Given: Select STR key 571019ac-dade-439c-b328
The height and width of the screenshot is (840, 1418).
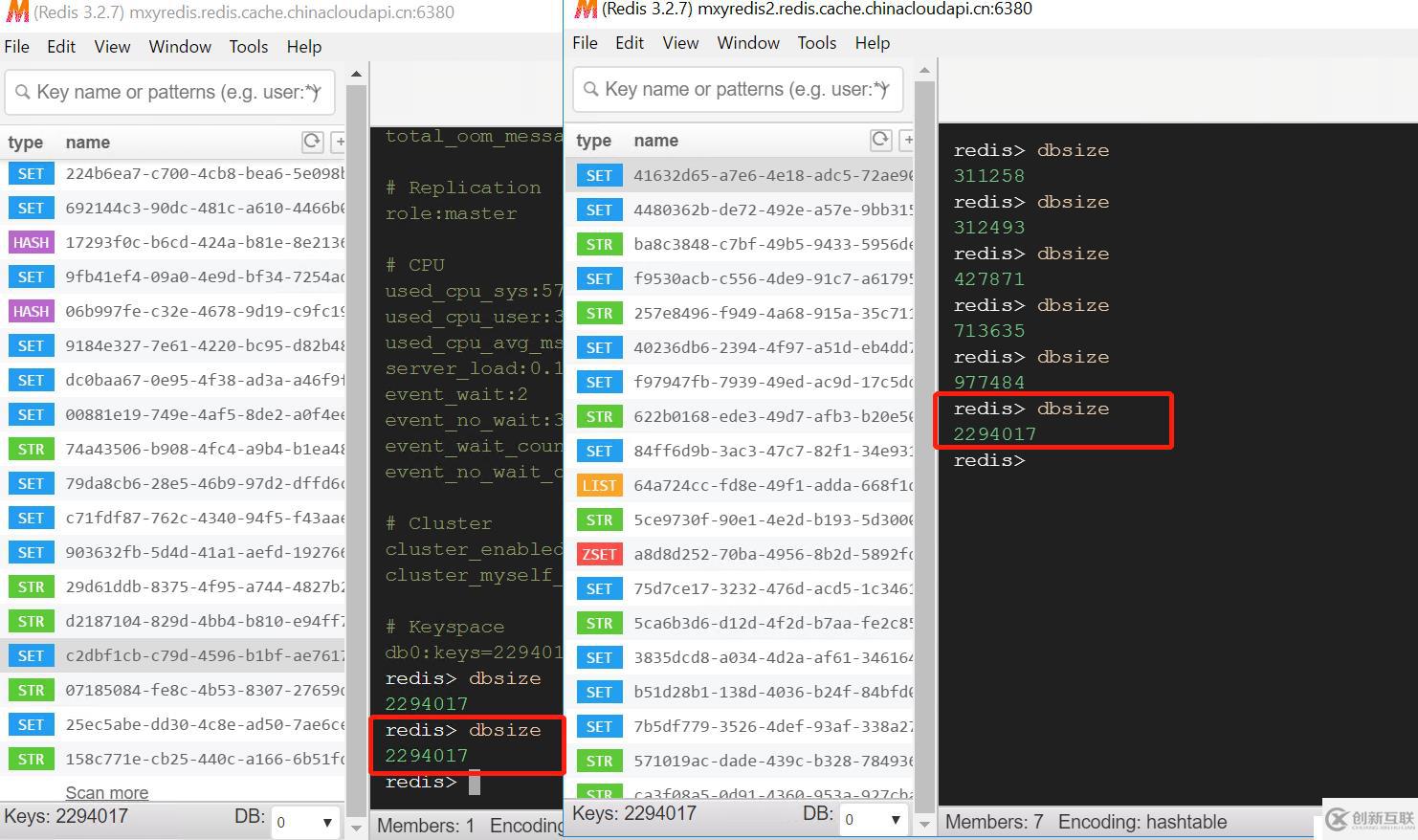Looking at the screenshot, I should tap(741, 762).
